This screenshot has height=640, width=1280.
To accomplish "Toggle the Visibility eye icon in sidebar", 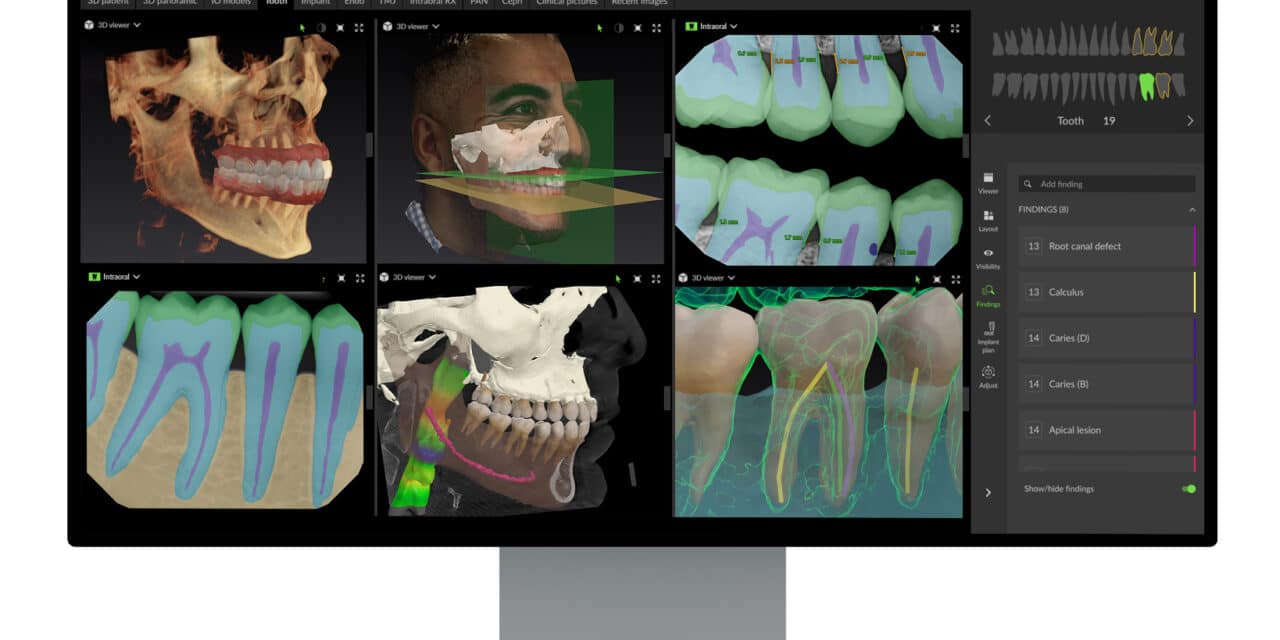I will (x=988, y=258).
